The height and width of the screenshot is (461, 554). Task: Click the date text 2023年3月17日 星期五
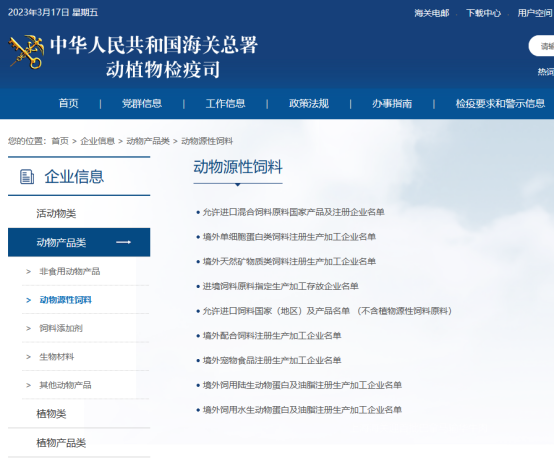(53, 12)
